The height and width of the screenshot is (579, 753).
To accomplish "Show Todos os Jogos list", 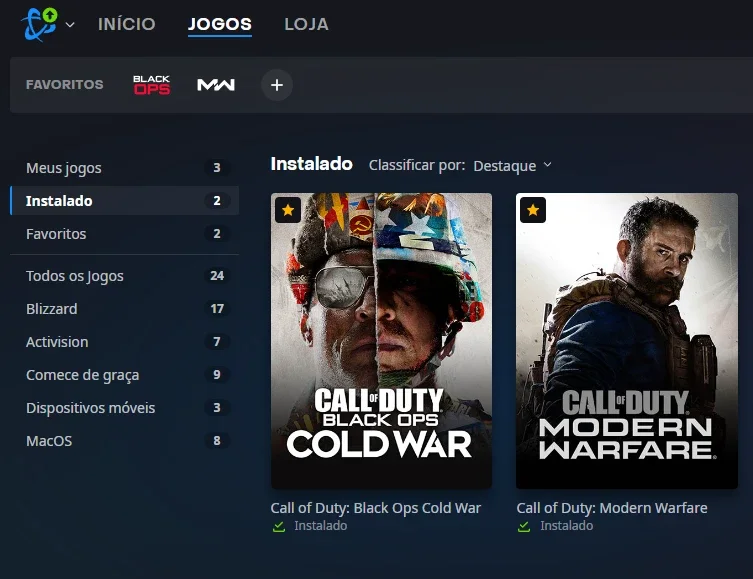I will pos(124,276).
